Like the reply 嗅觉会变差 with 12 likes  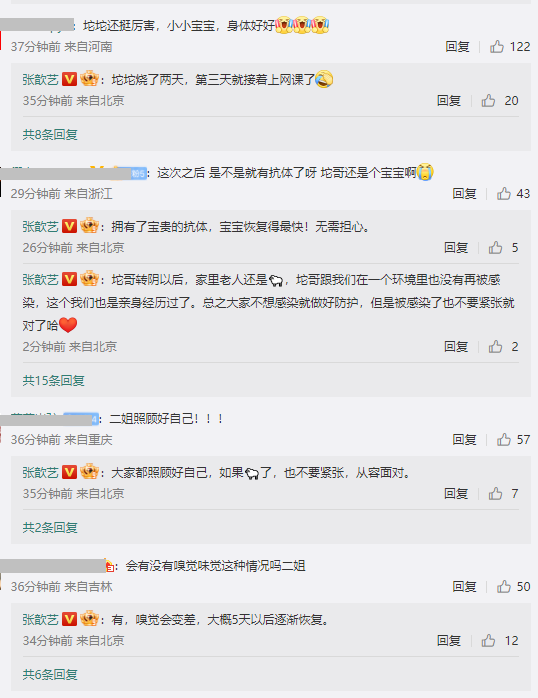[x=488, y=641]
